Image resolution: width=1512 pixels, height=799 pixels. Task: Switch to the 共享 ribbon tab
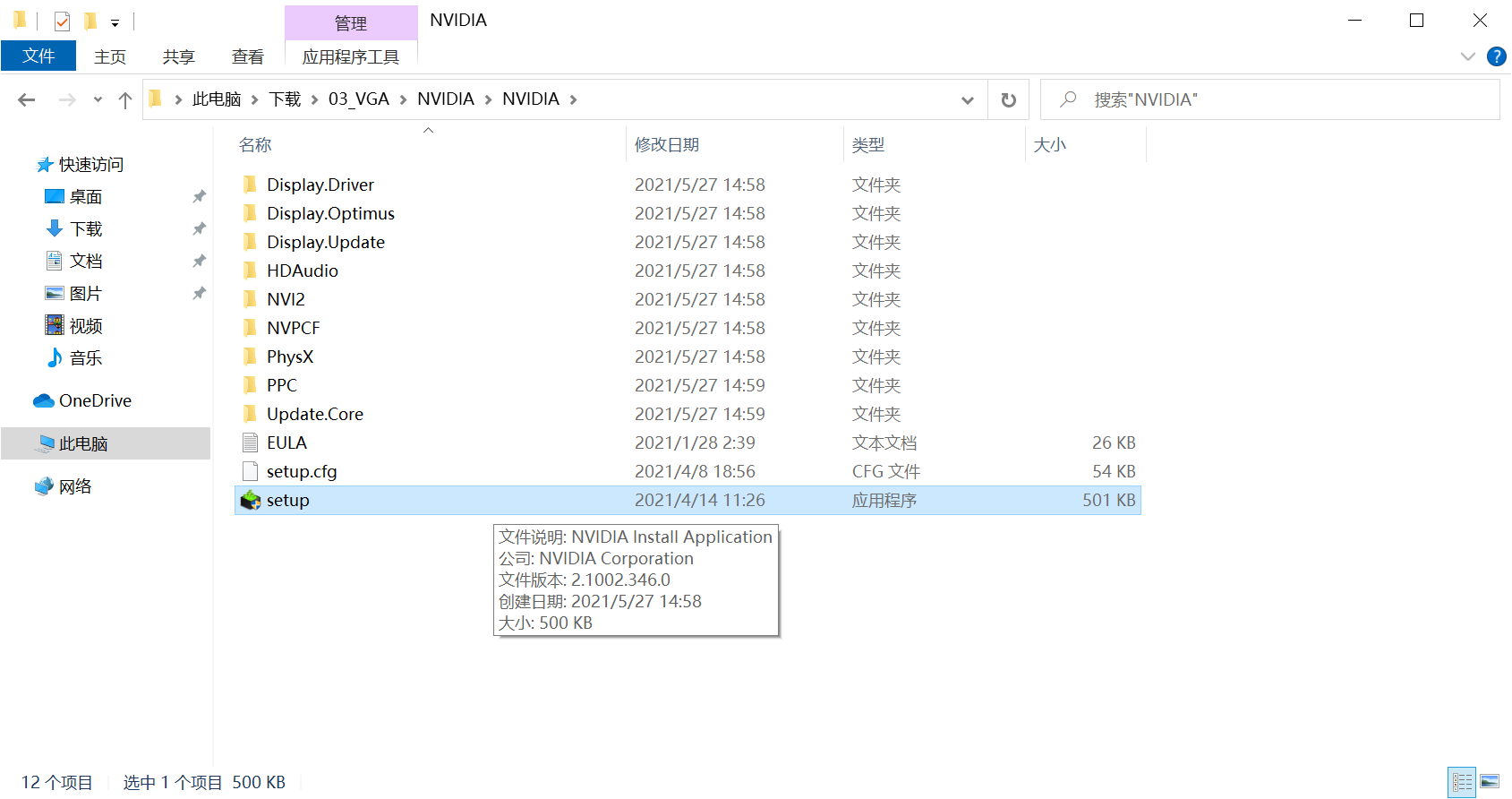coord(179,57)
